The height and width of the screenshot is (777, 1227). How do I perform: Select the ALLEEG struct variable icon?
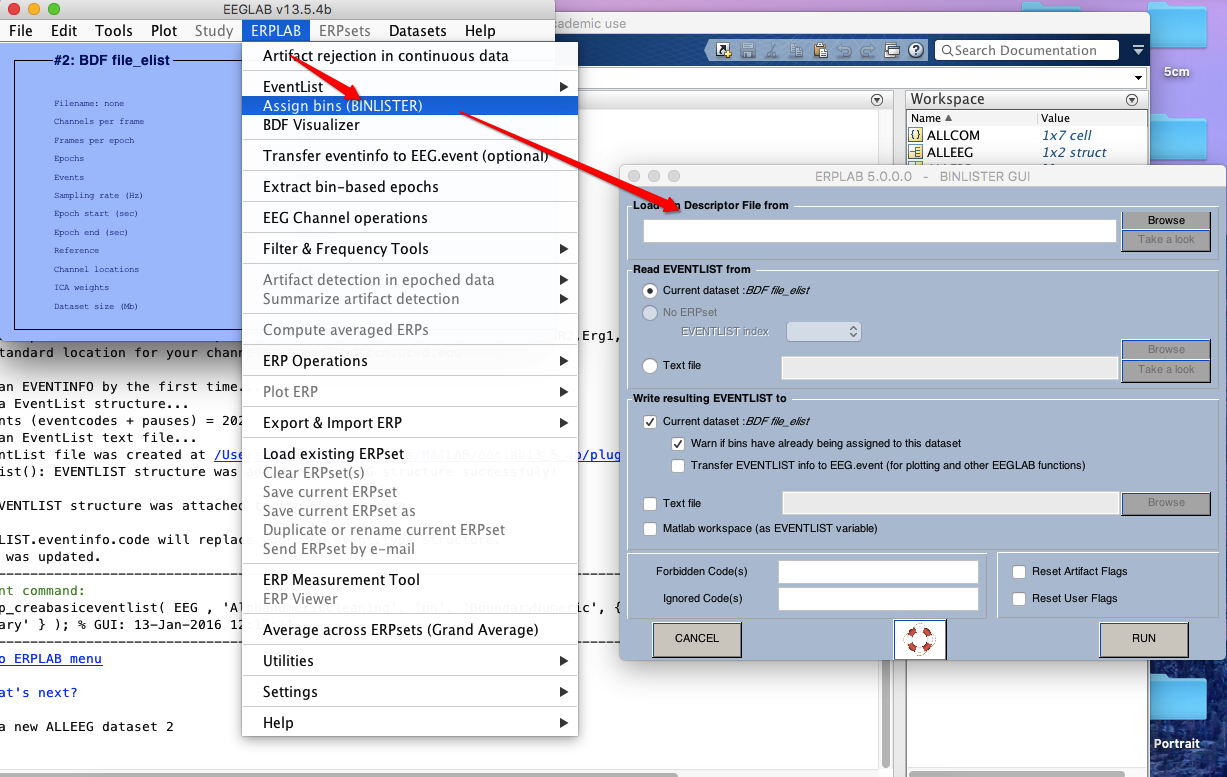click(x=915, y=152)
